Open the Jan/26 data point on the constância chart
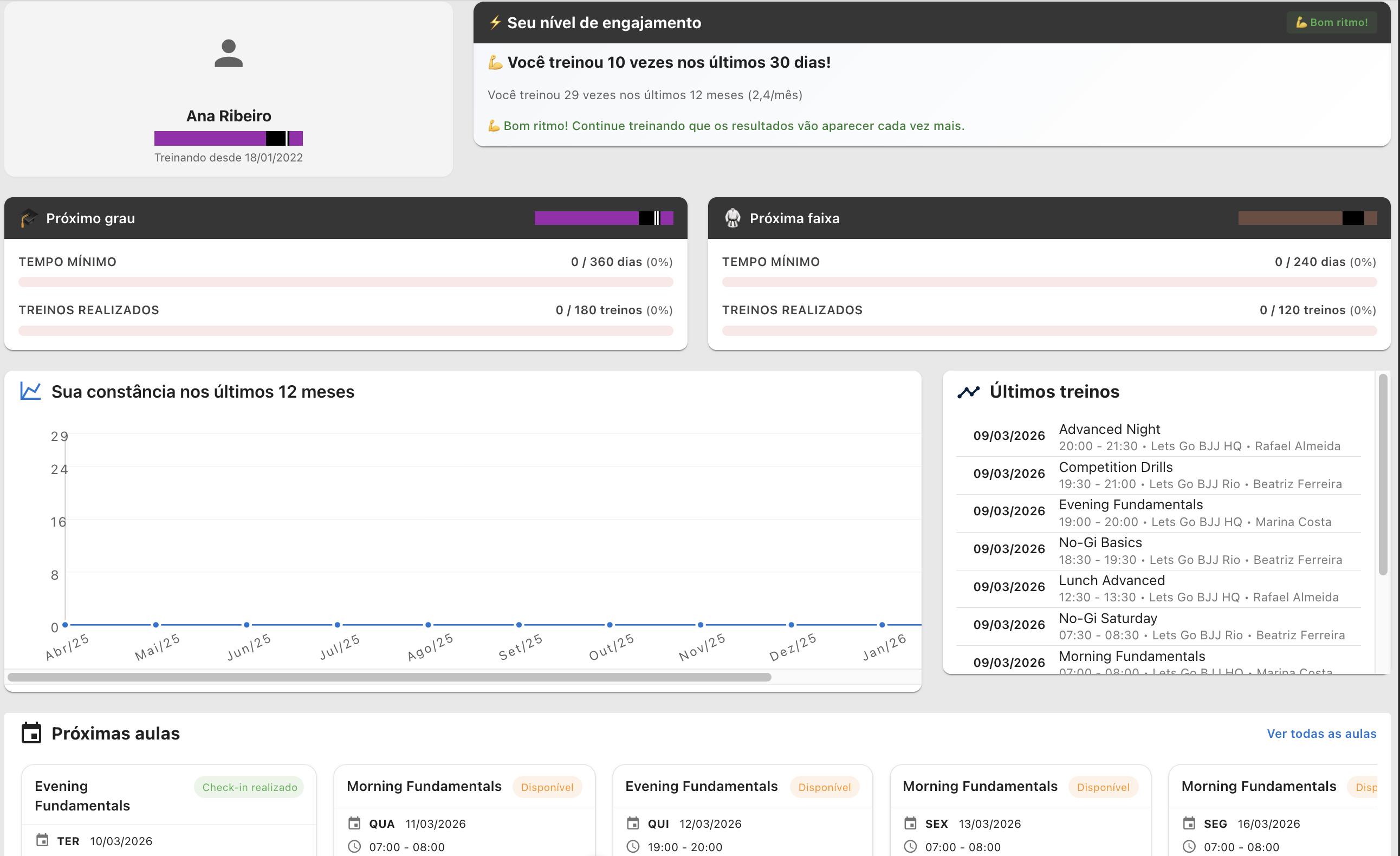This screenshot has height=856, width=1400. 882,625
